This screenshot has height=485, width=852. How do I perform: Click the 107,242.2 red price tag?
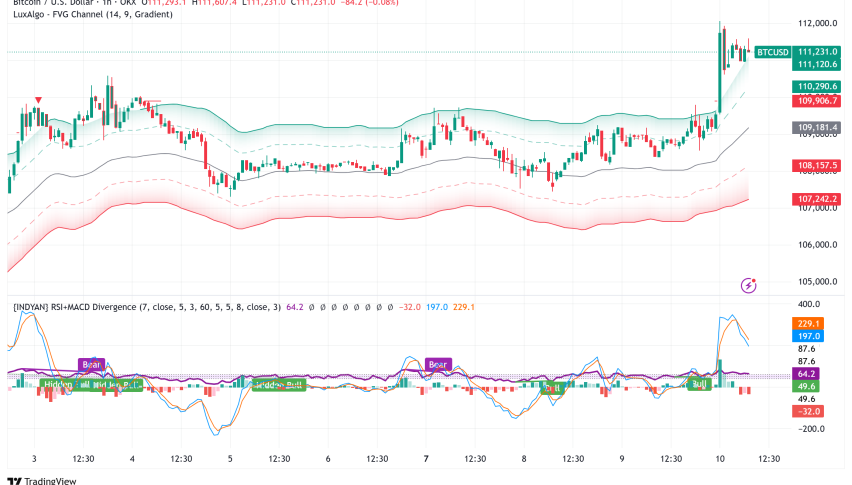click(817, 199)
